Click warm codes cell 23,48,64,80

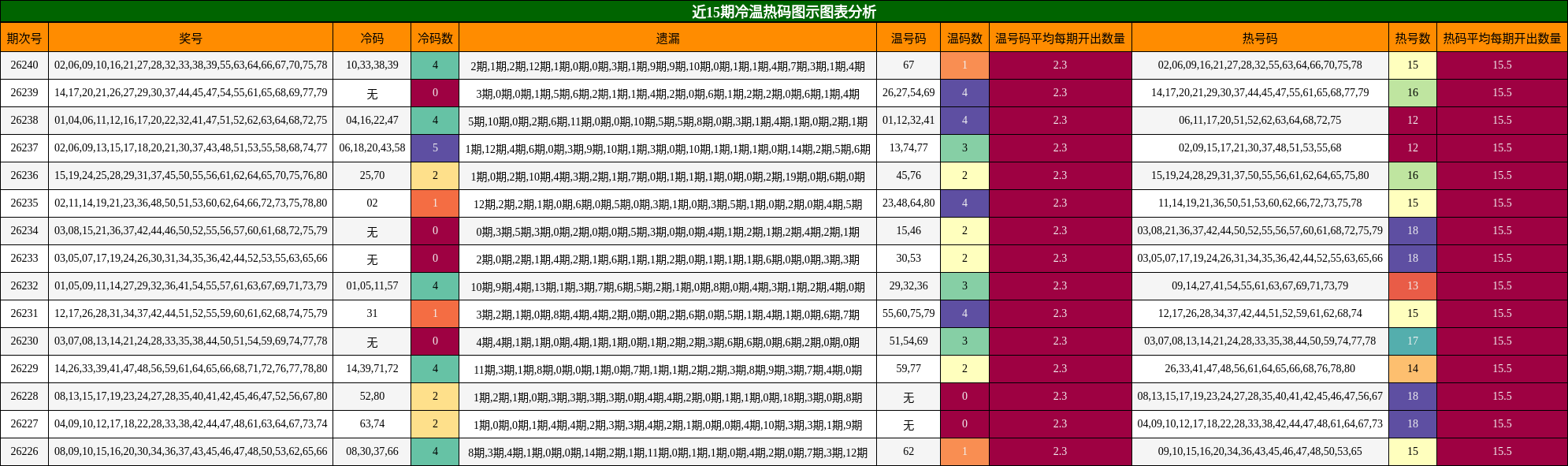908,203
